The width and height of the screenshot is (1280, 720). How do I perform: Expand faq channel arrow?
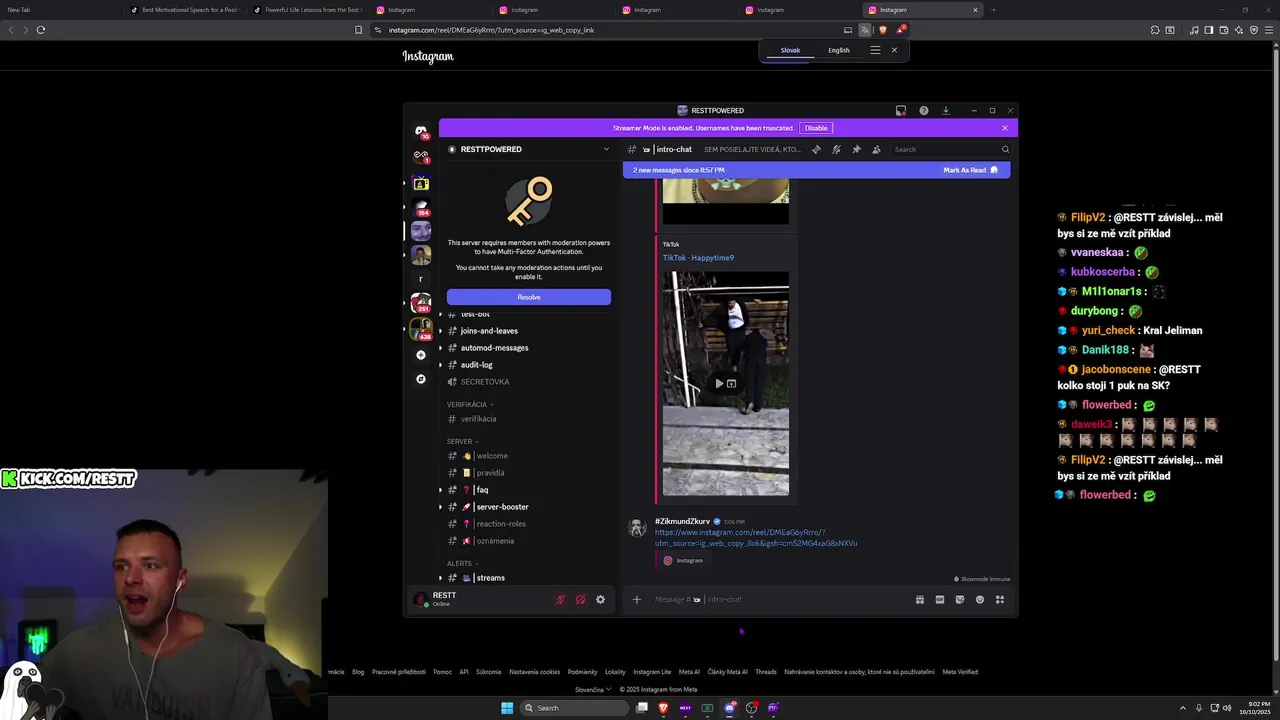click(x=440, y=490)
